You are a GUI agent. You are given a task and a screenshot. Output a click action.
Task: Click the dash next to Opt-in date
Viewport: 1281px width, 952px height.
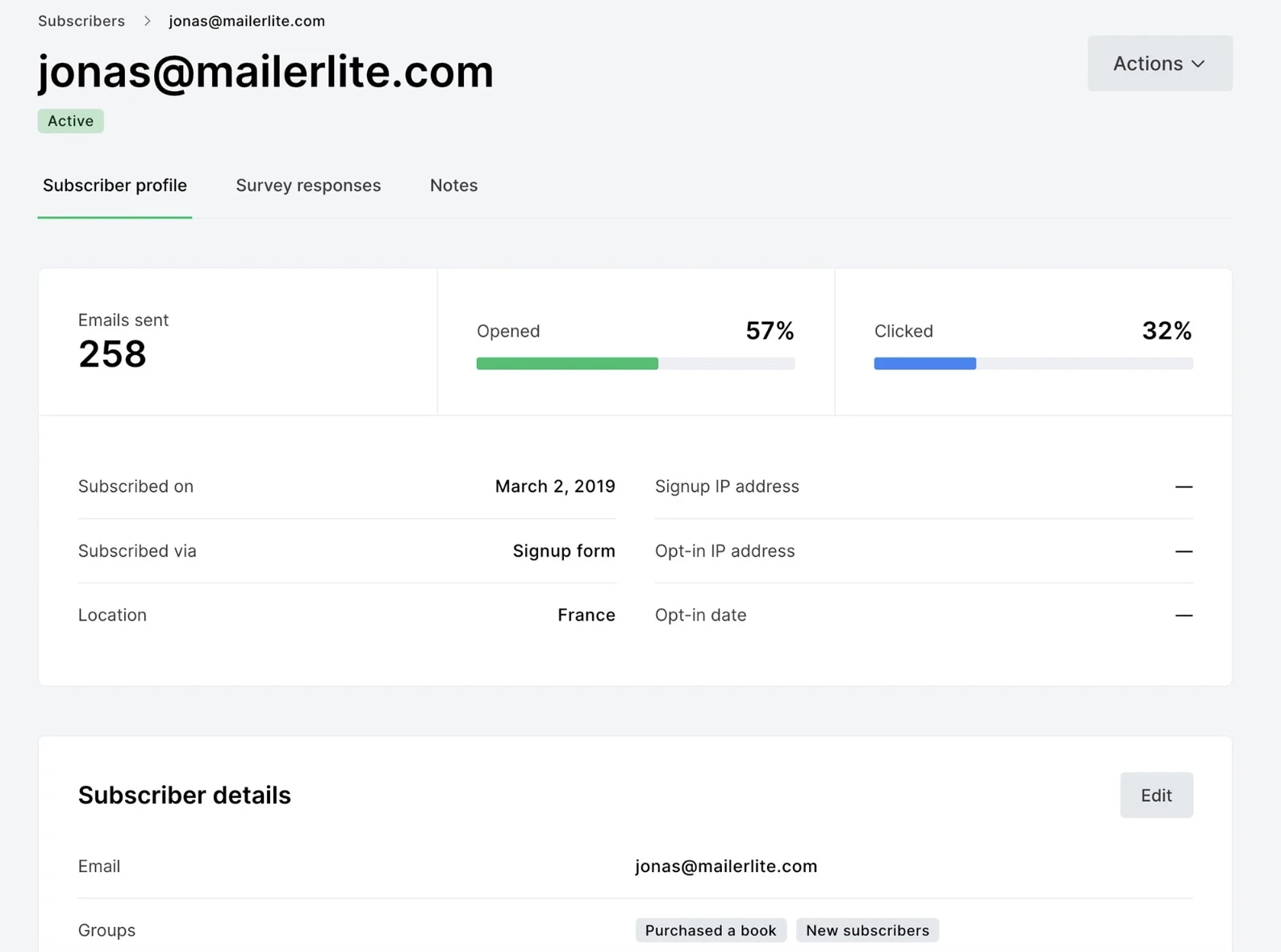tap(1183, 615)
